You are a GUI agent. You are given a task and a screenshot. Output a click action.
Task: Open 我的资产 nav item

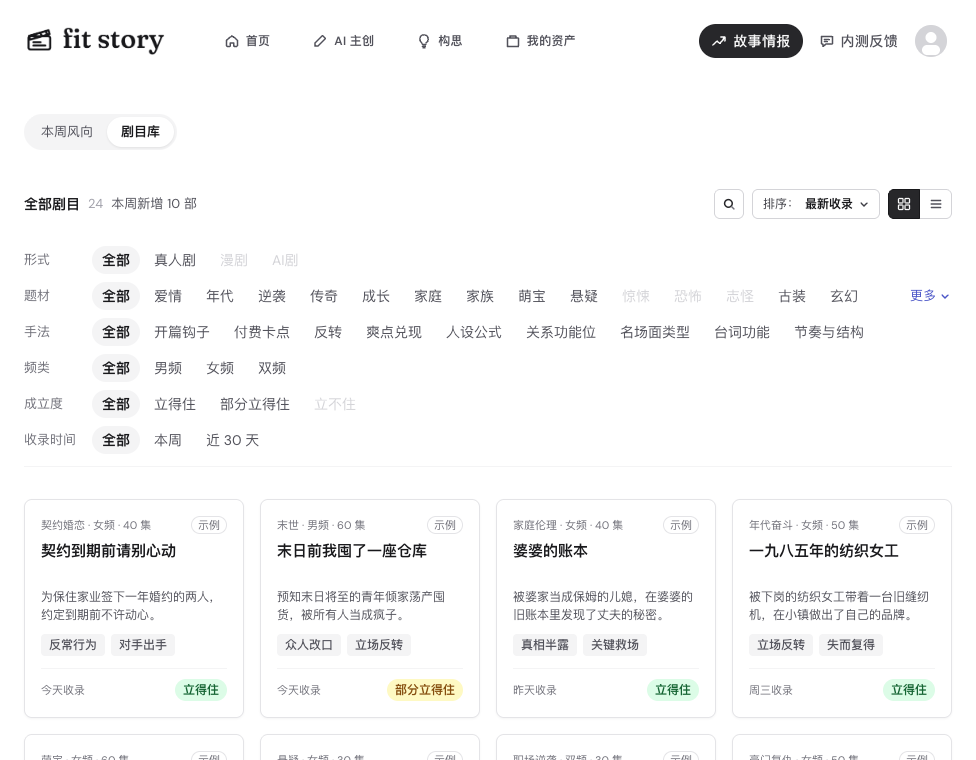coord(541,41)
